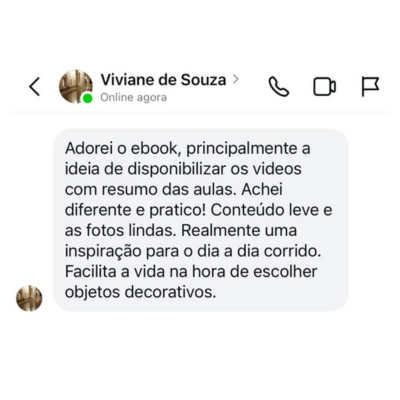The height and width of the screenshot is (400, 400).
Task: Start a voice call with Viviane
Action: click(x=279, y=87)
